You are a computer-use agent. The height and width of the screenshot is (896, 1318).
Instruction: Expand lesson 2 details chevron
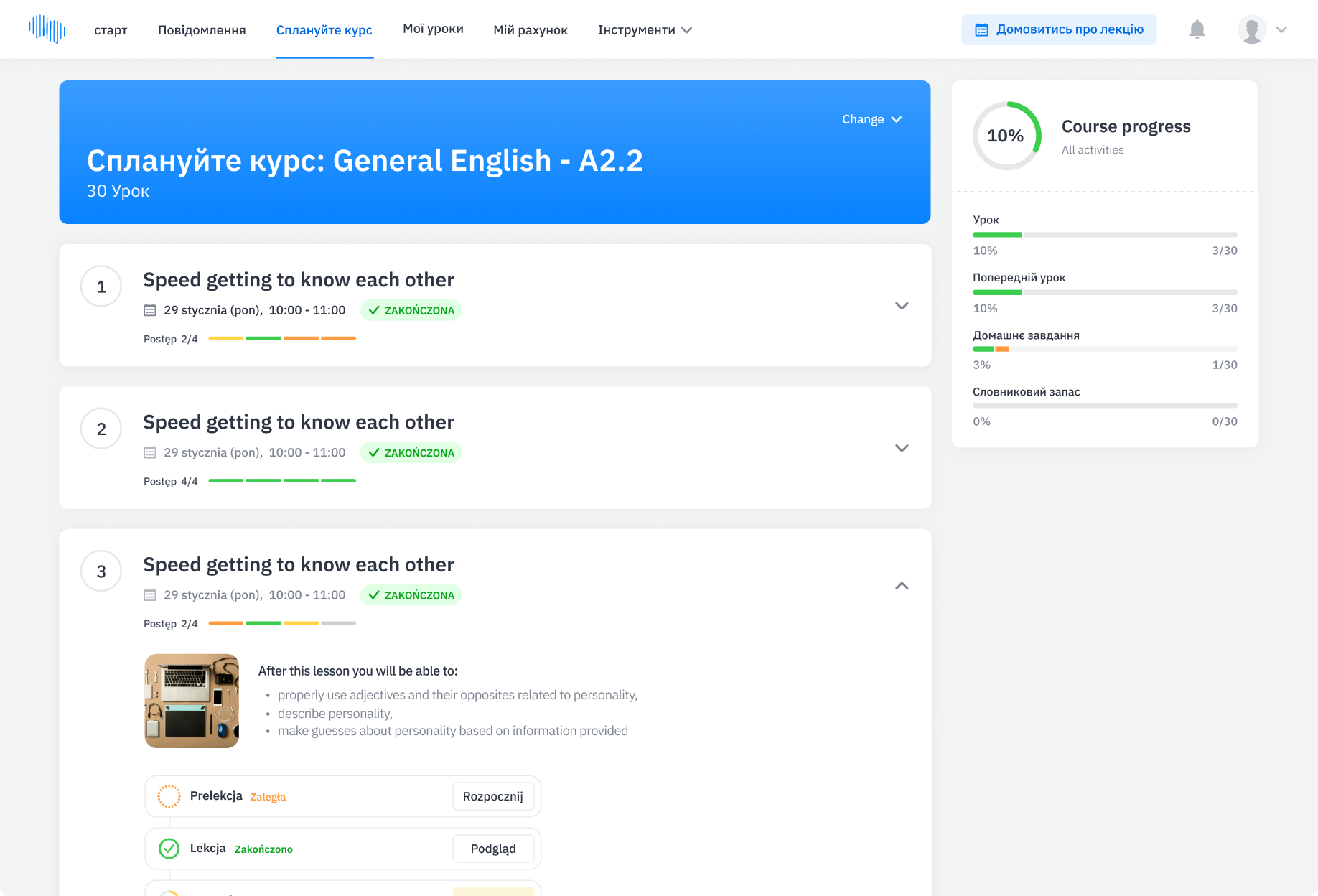[902, 448]
